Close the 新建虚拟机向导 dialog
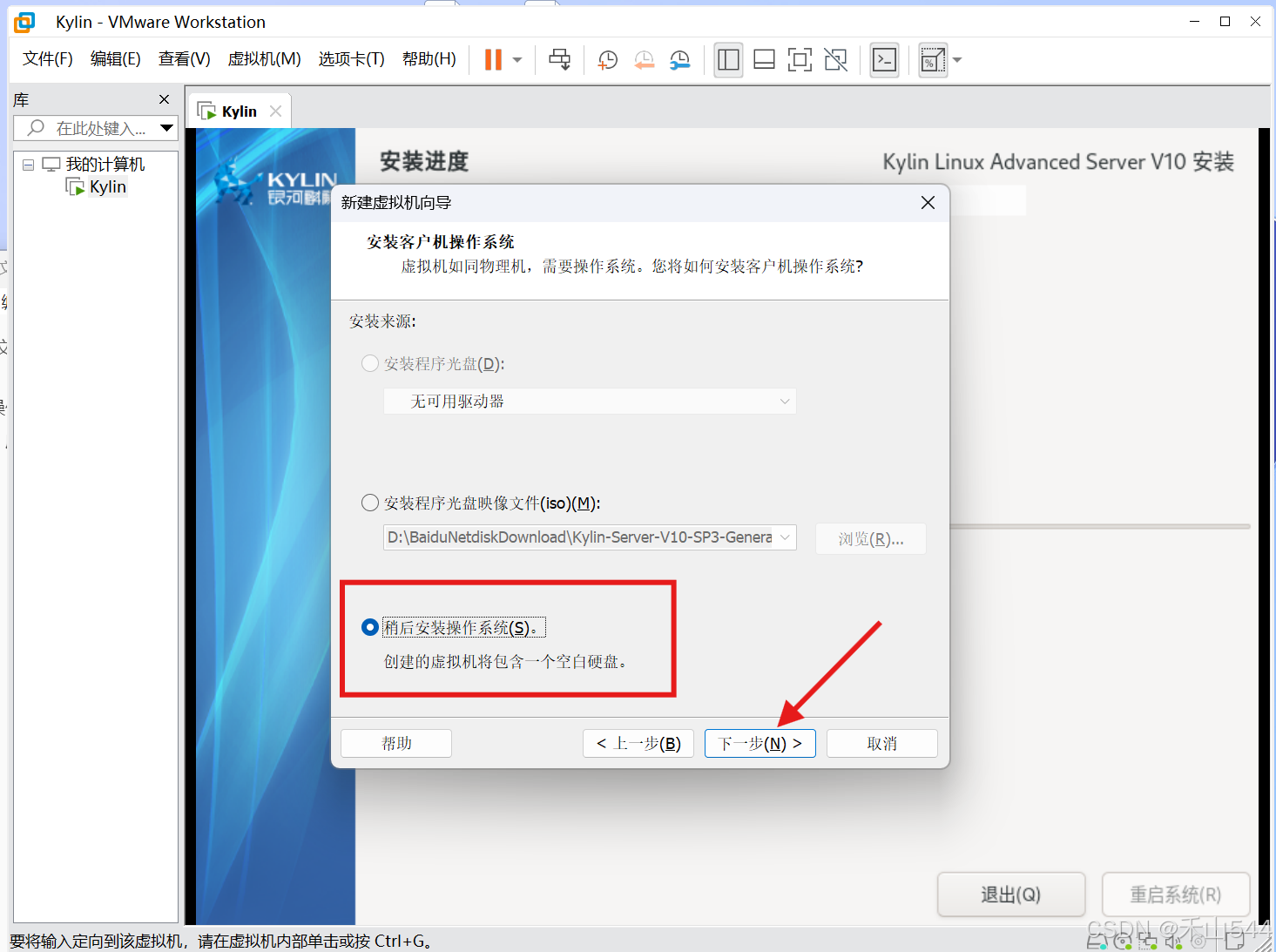The width and height of the screenshot is (1276, 952). (928, 202)
